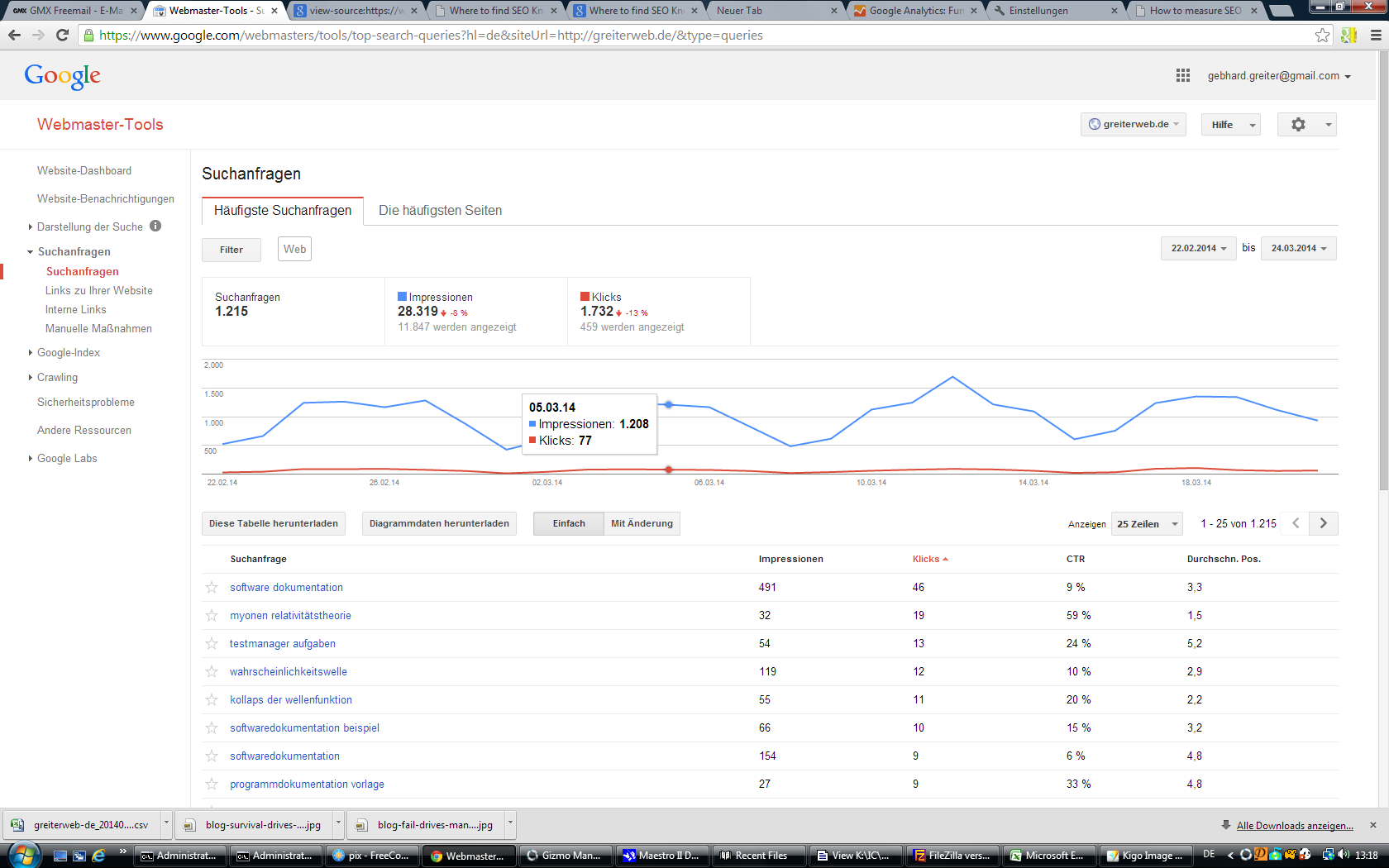Open settings via the gear icon
The height and width of the screenshot is (868, 1389).
pyautogui.click(x=1299, y=124)
